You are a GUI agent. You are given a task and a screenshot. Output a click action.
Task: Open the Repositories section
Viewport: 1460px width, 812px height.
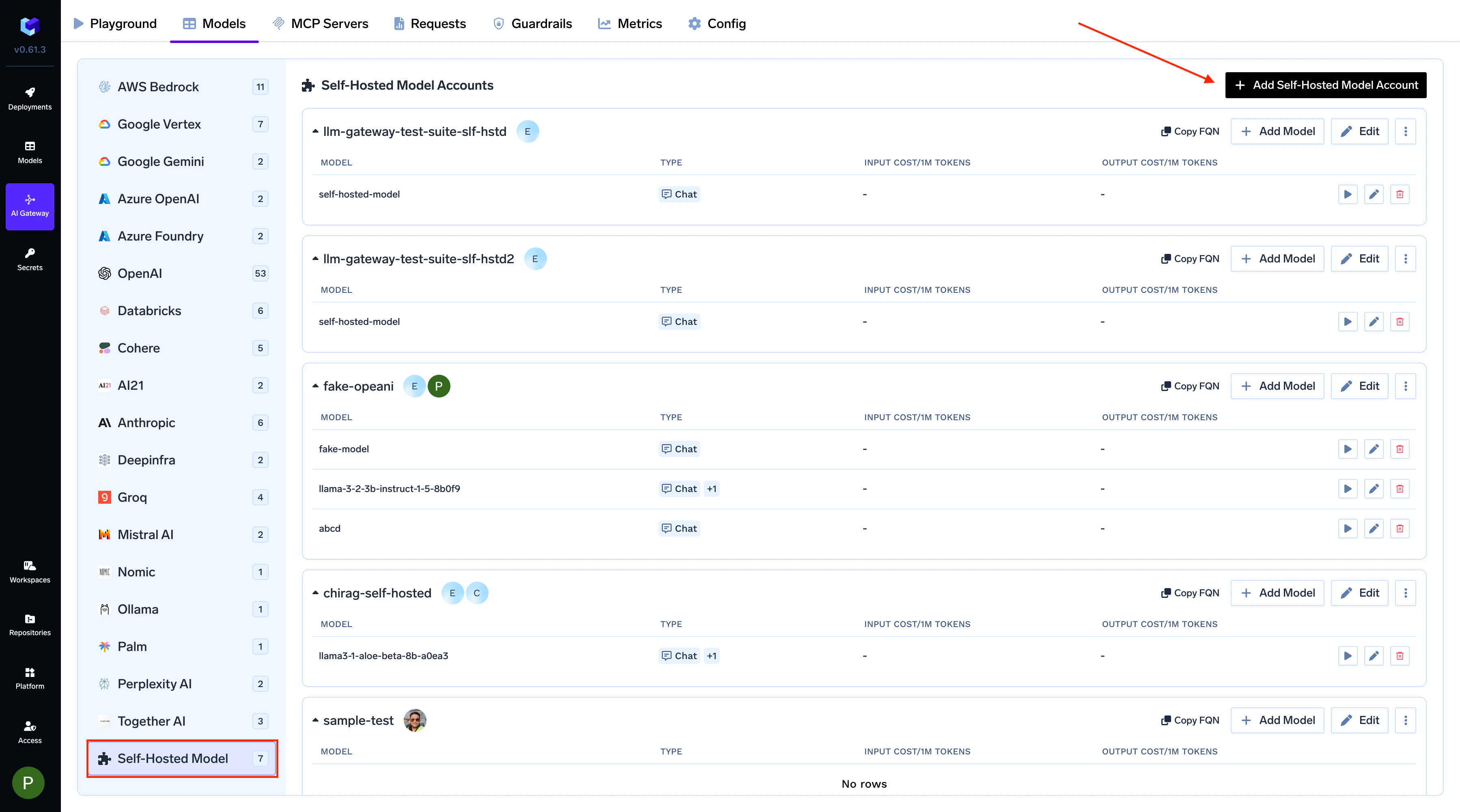tap(30, 624)
